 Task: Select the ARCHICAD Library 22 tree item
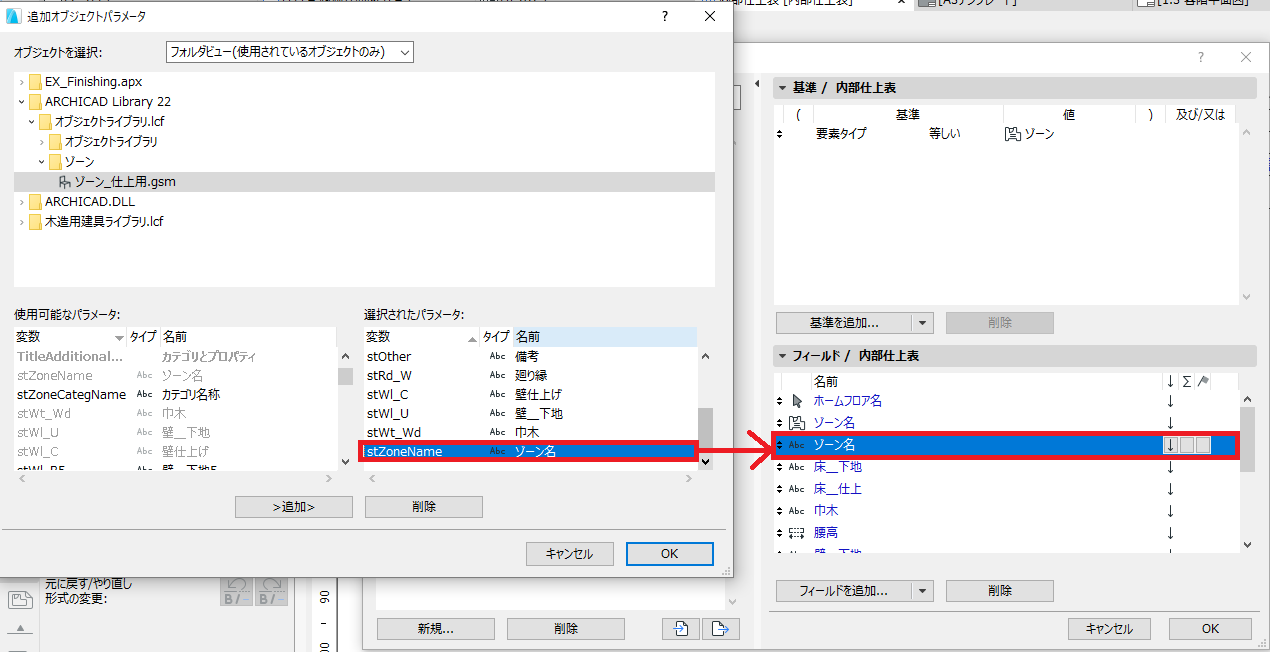tap(108, 102)
